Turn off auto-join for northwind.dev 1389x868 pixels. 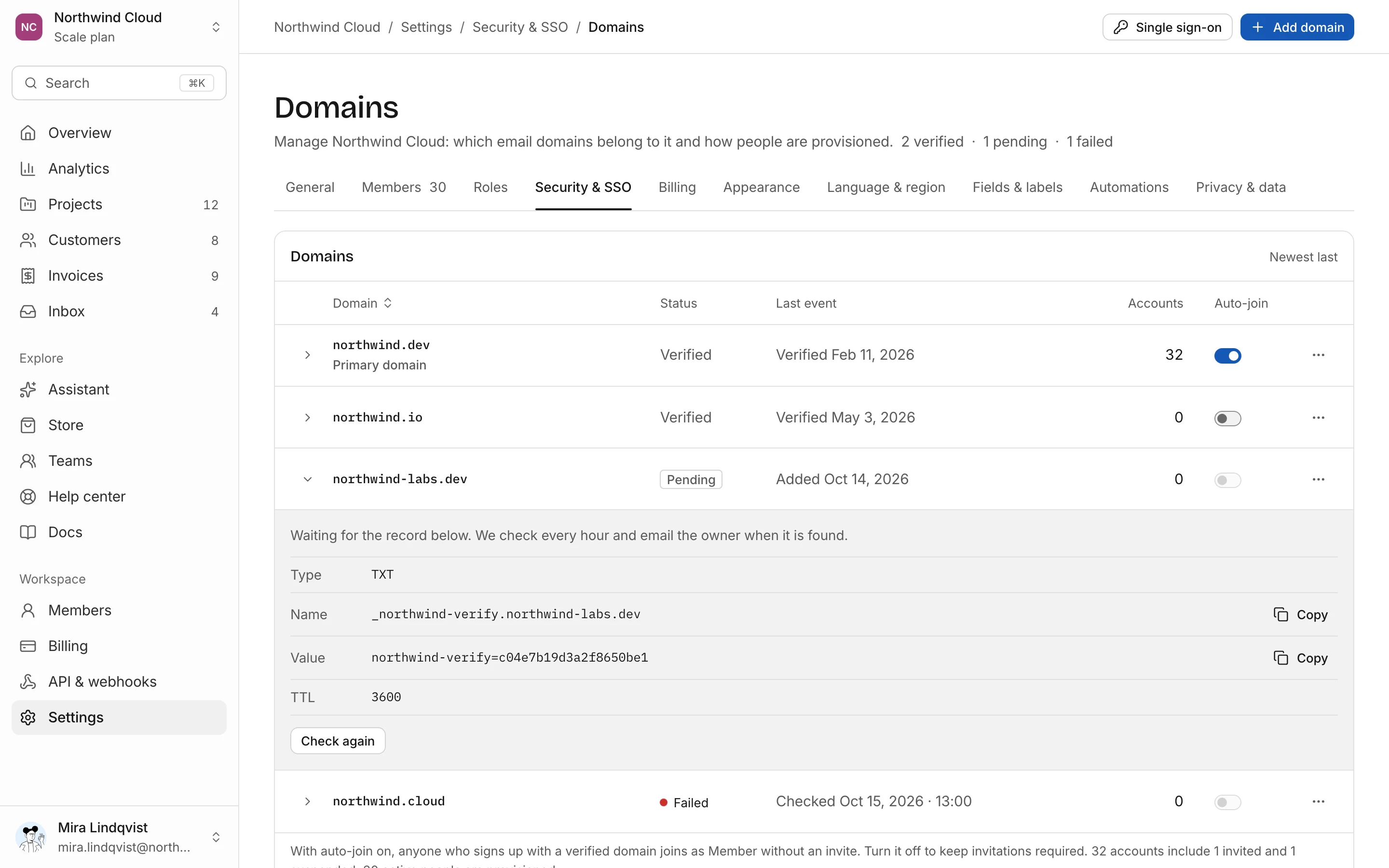click(x=1227, y=356)
